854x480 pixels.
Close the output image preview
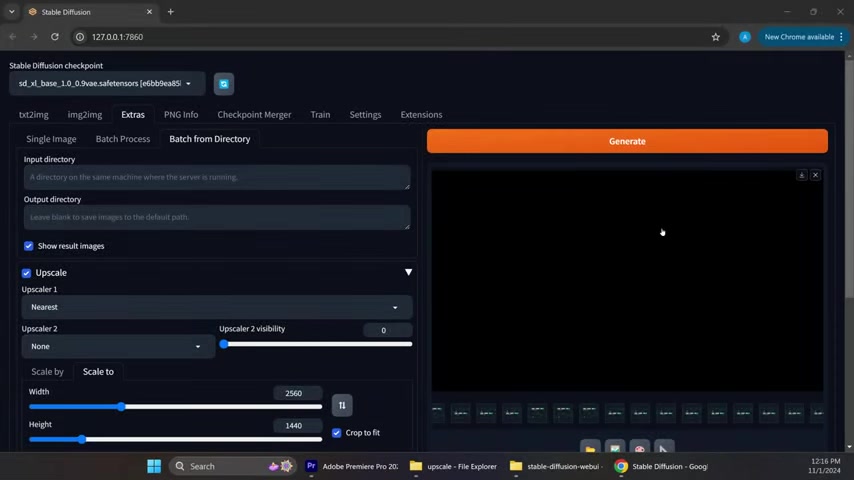[x=815, y=175]
